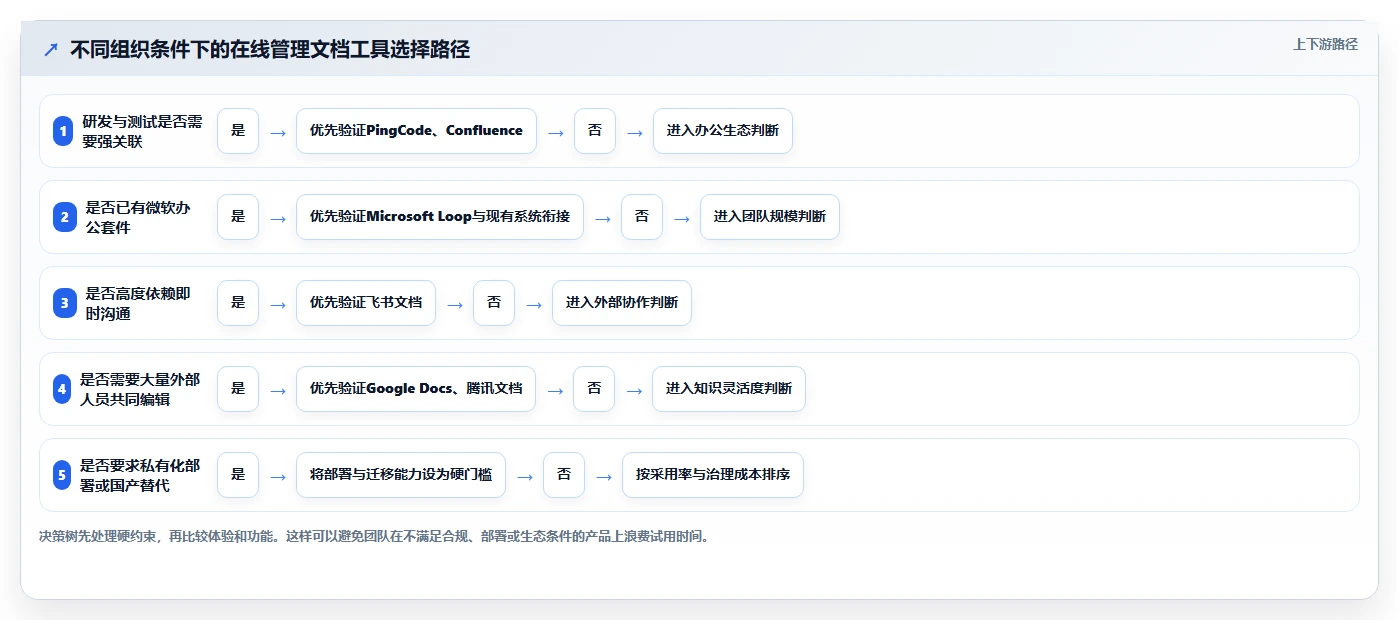
Task: Click 否 box in the 即时沟通 row
Action: pos(494,303)
